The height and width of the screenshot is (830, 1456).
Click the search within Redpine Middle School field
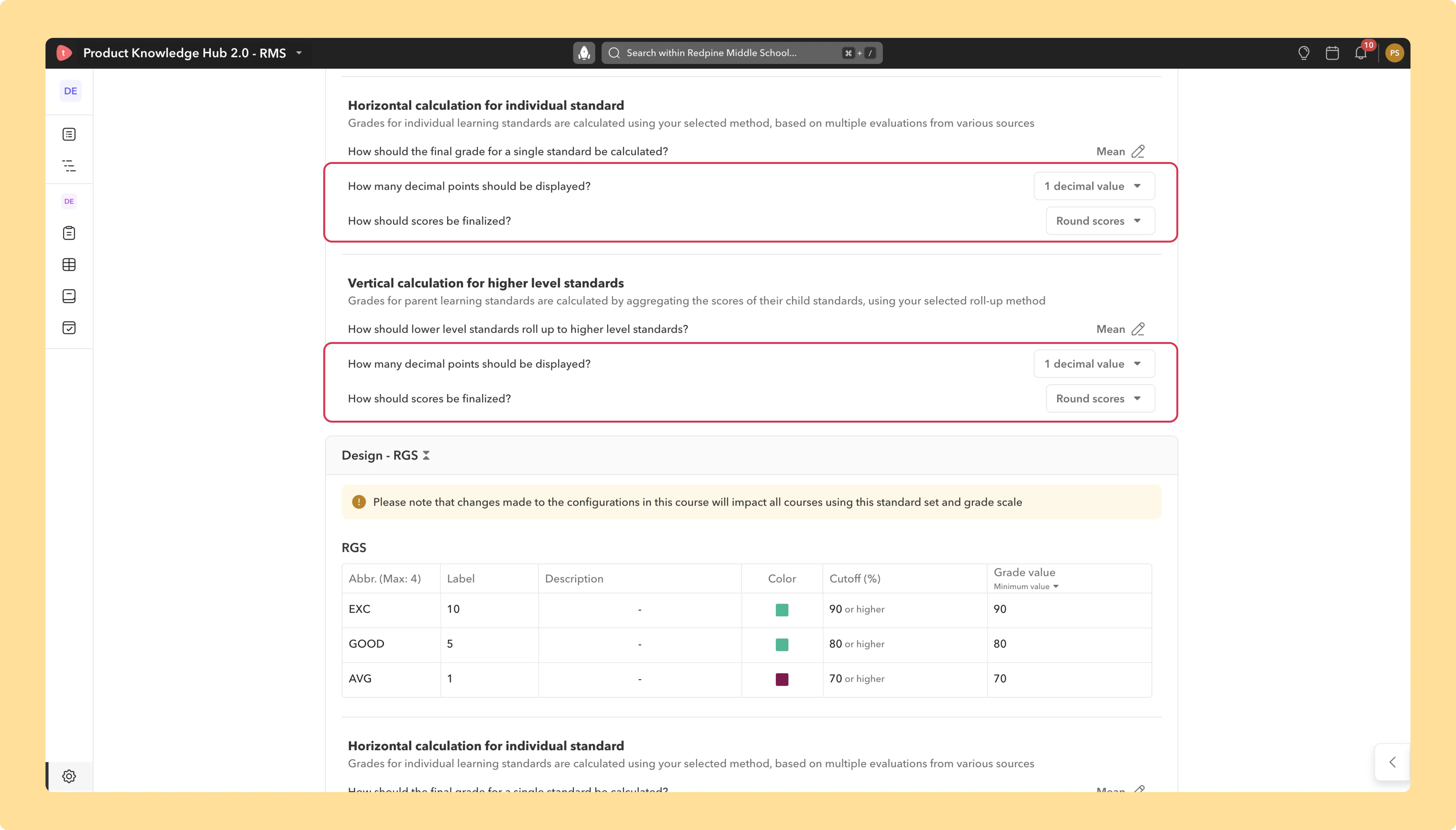[x=742, y=53]
